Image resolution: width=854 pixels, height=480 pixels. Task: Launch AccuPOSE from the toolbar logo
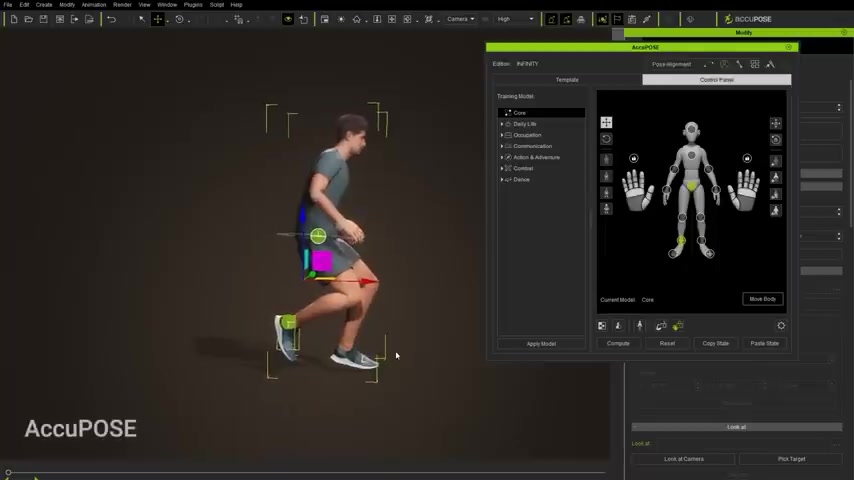pos(749,19)
